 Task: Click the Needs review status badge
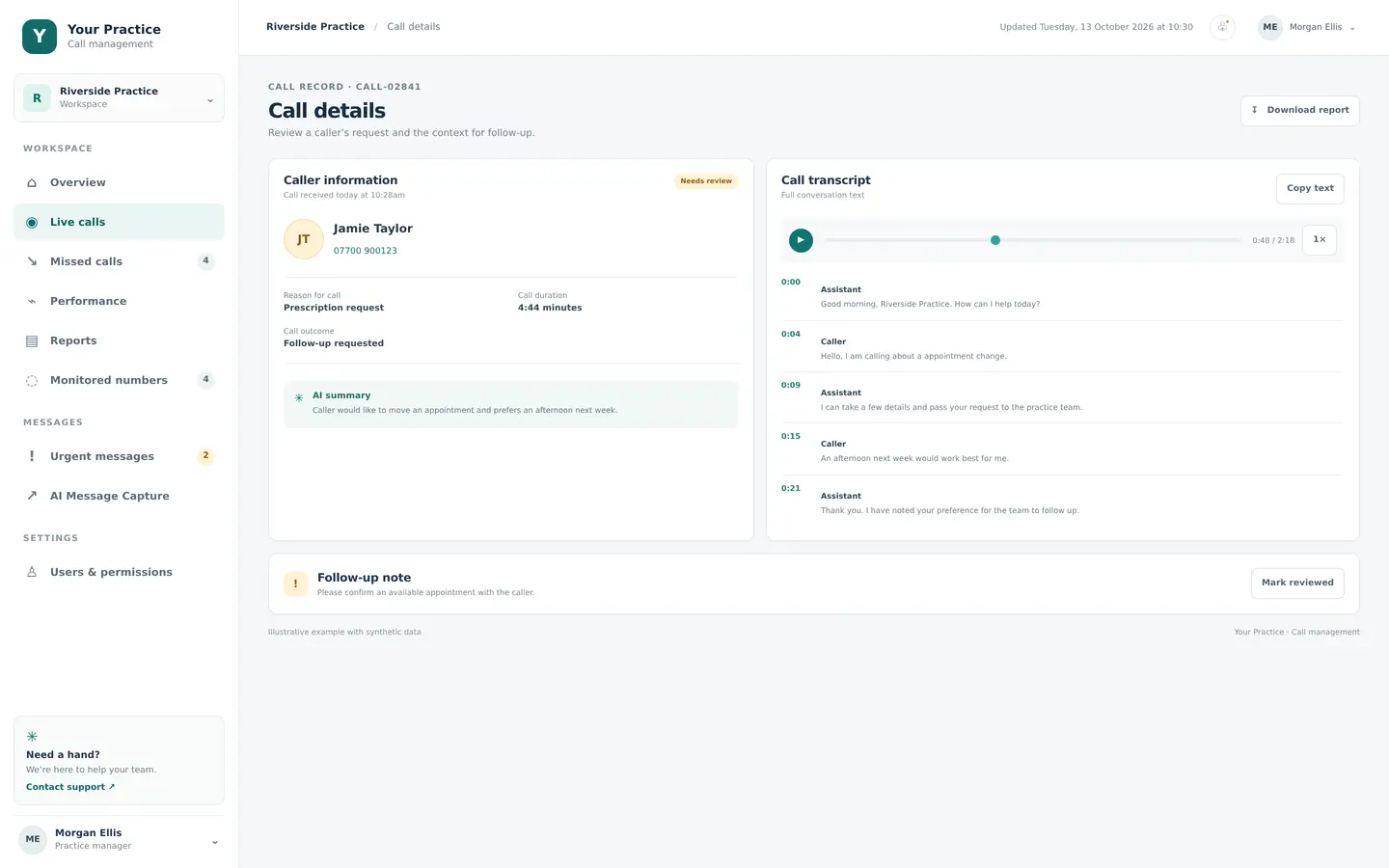coord(706,181)
